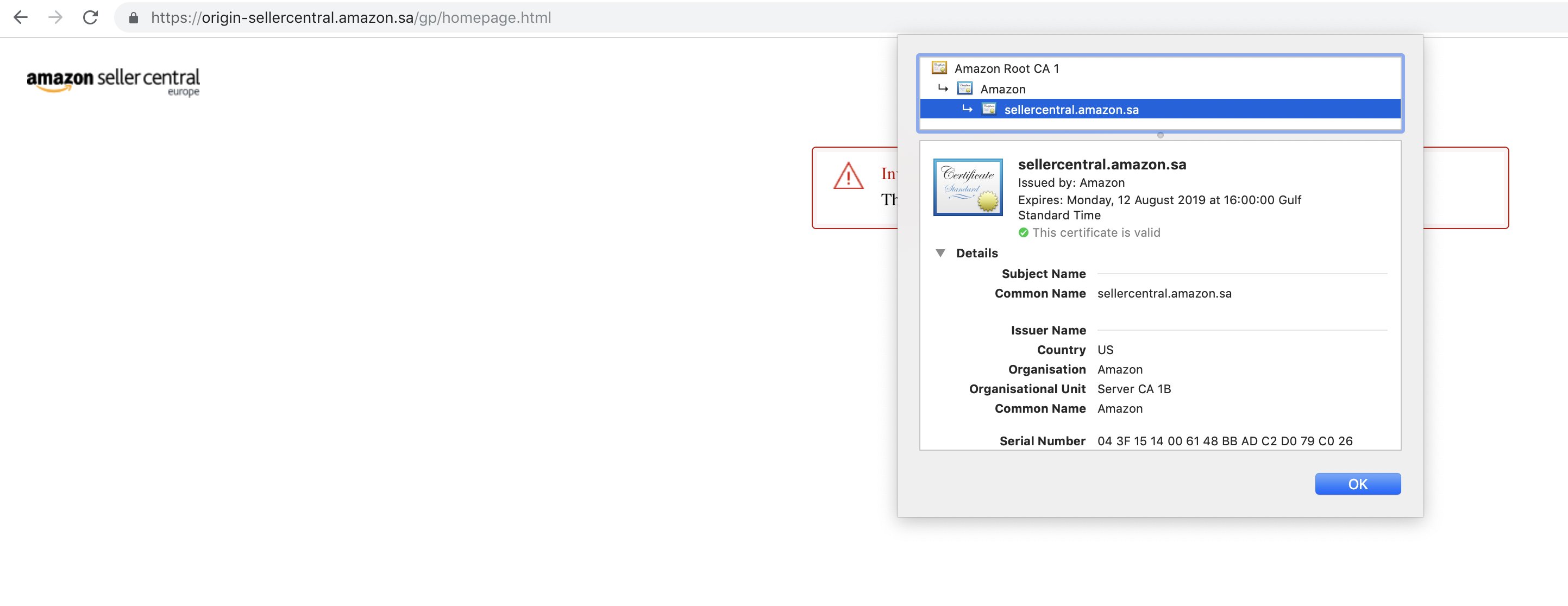Image resolution: width=1568 pixels, height=606 pixels.
Task: Select Amazon Root CA 1 in certificate chain
Action: pyautogui.click(x=1160, y=68)
